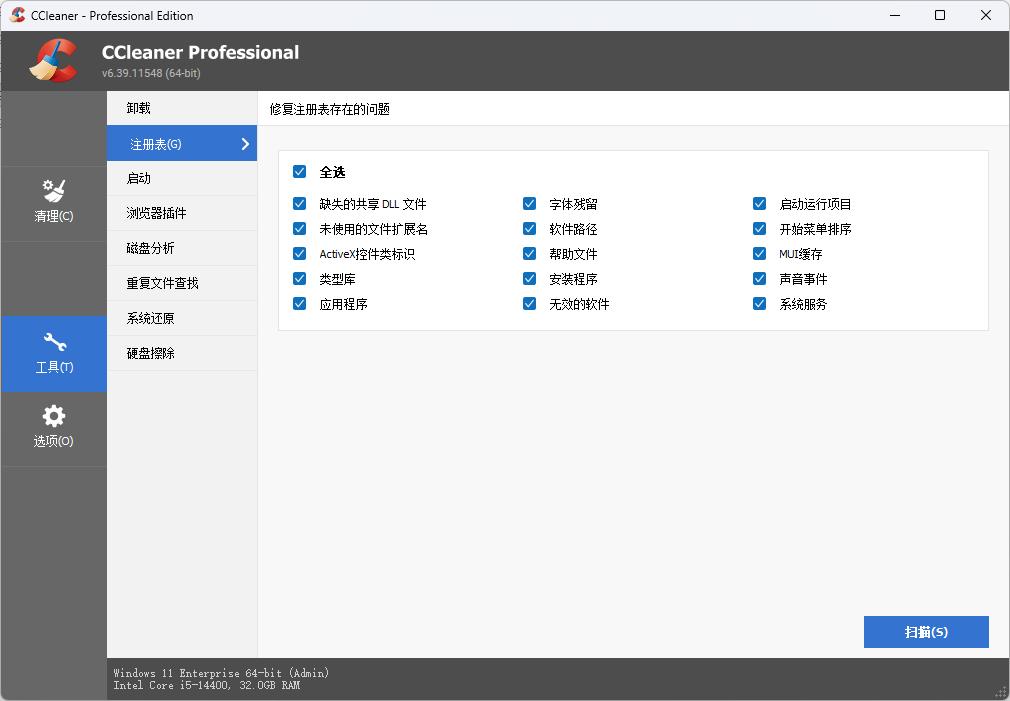The height and width of the screenshot is (701, 1010).
Task: Switch to 启动 tools page
Action: tap(138, 178)
